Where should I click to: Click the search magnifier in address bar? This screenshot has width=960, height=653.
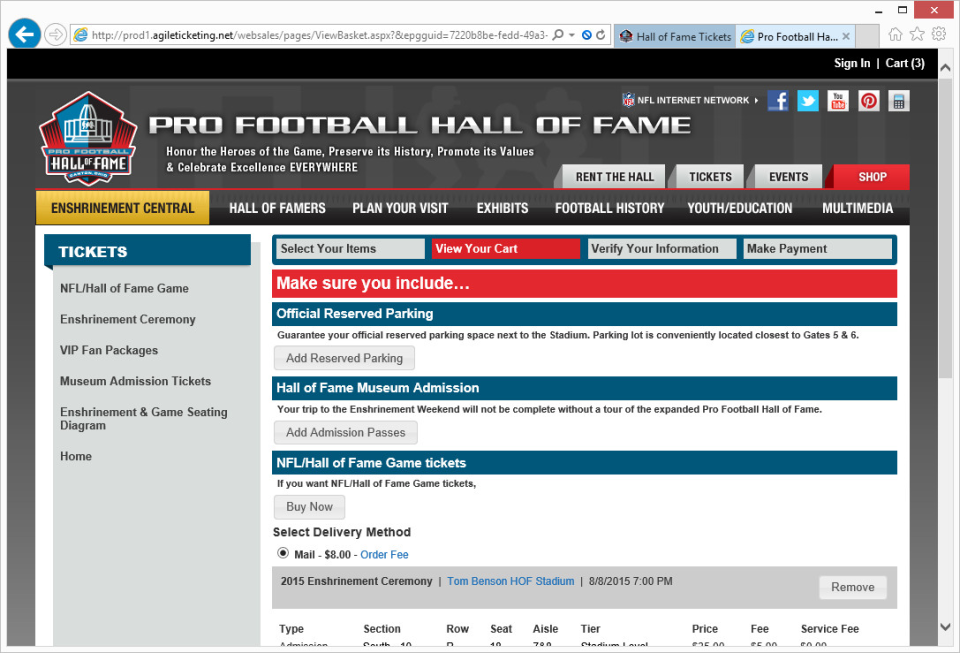(558, 35)
